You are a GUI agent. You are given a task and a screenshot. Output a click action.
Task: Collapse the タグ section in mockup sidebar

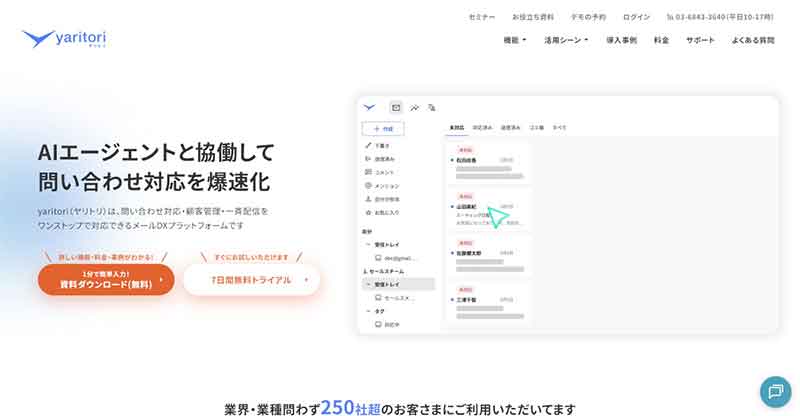(368, 311)
